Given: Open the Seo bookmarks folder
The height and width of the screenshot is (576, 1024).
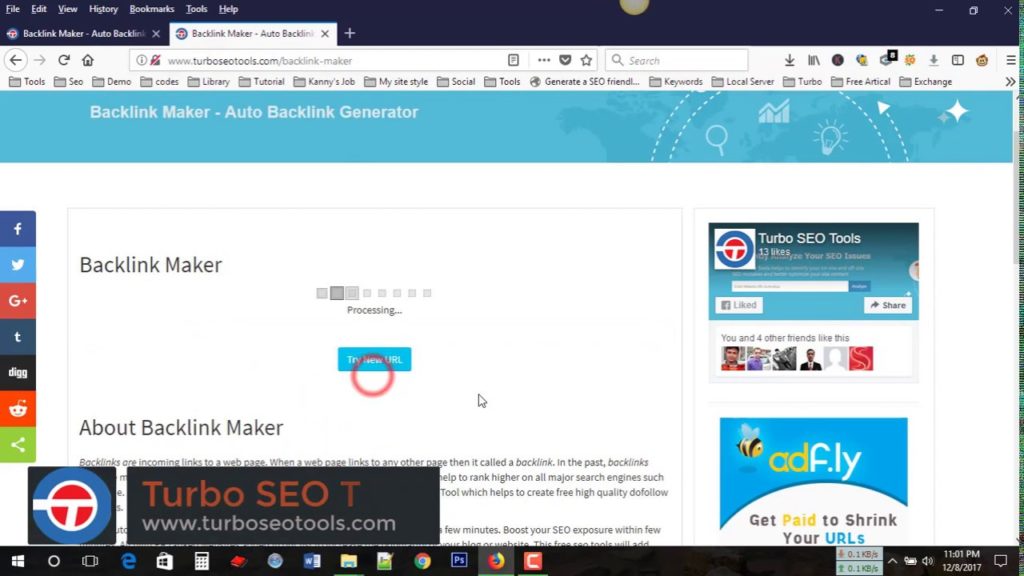Looking at the screenshot, I should 69,82.
